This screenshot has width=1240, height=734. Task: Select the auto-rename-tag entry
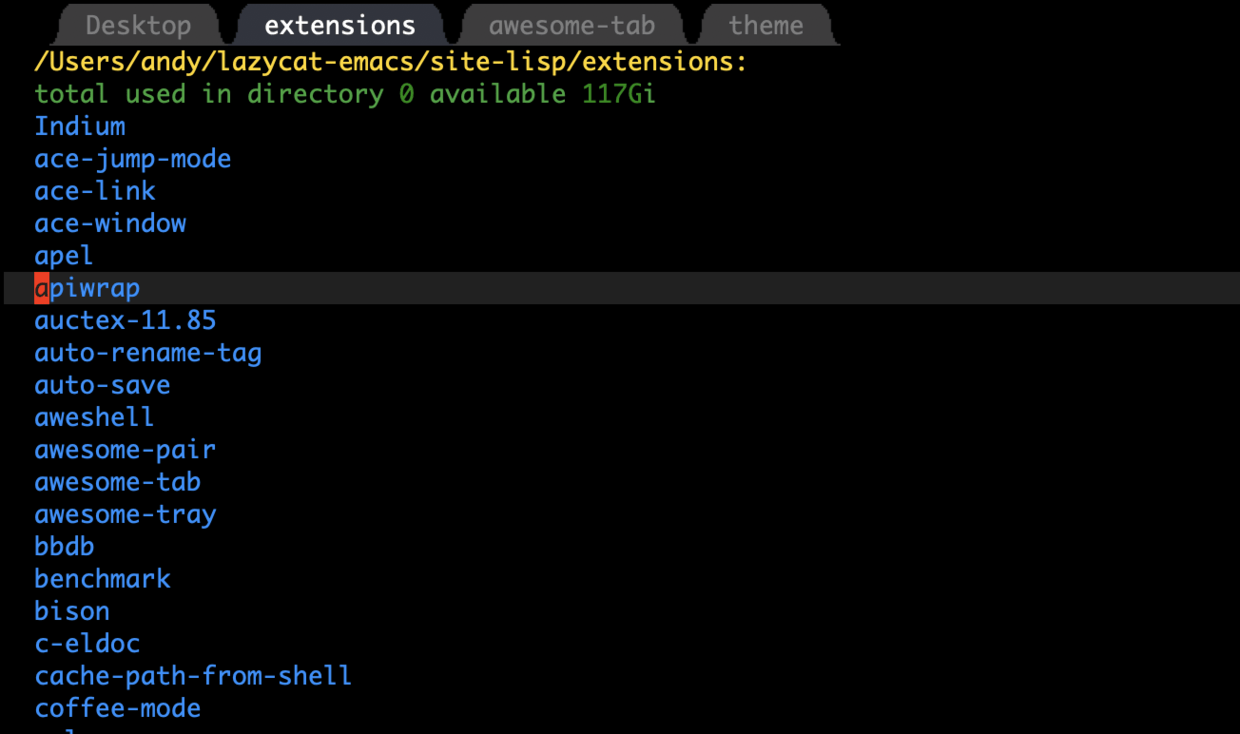(x=148, y=353)
